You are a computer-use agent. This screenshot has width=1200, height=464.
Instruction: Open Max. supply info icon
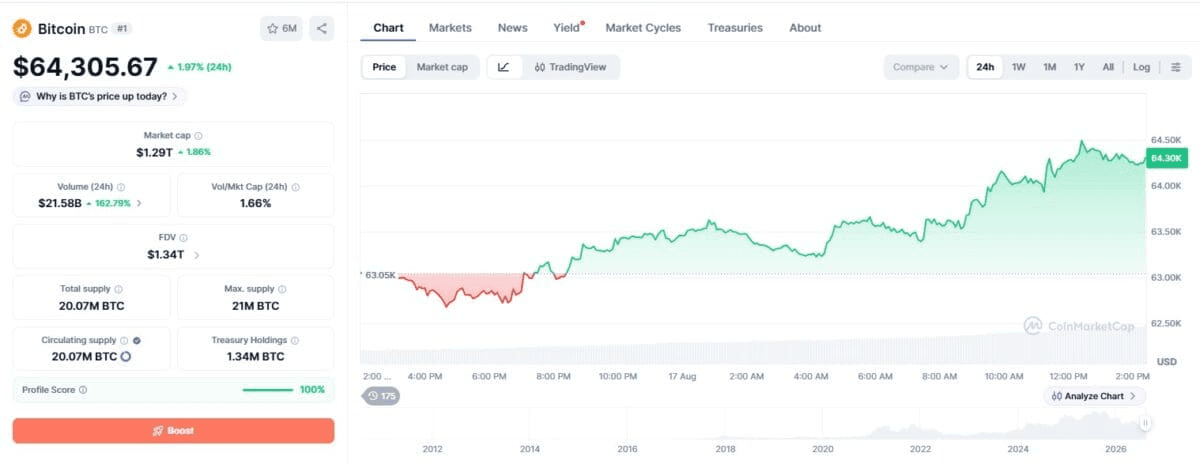pyautogui.click(x=283, y=289)
